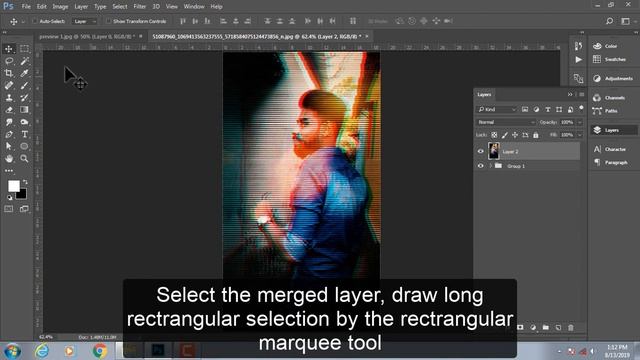Select the Eraser tool
Screen dimensions: 640x360
coord(9,110)
